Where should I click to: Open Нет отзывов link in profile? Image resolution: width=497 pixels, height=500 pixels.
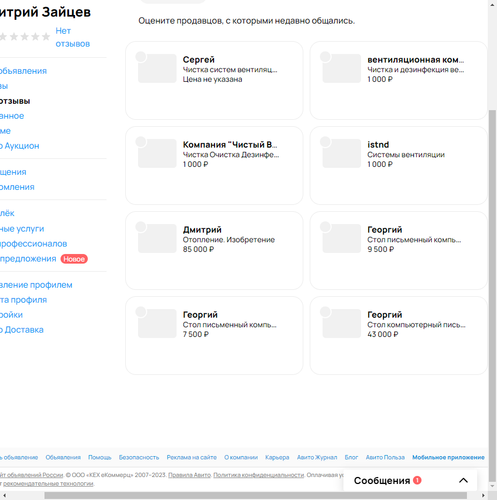point(72,37)
